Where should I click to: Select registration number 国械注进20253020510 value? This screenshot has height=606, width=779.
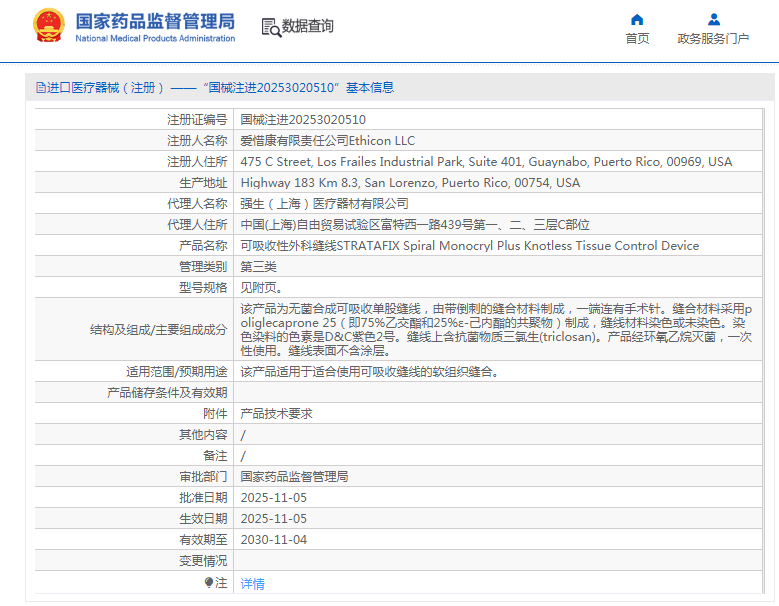coord(303,120)
